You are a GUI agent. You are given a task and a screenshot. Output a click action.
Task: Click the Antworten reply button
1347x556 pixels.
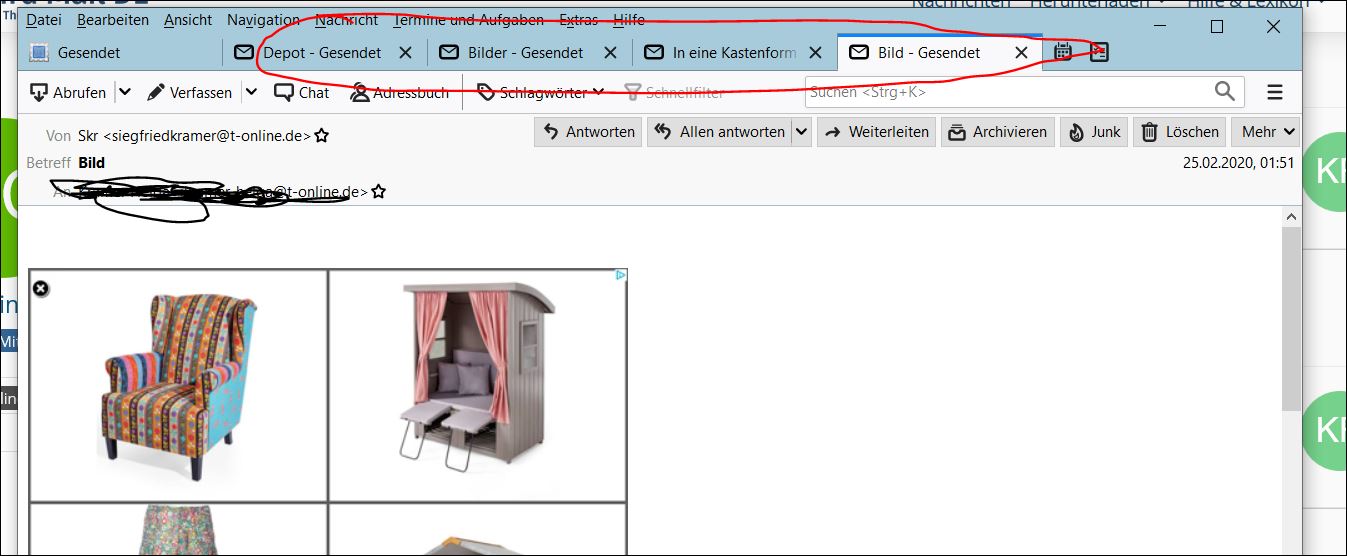[588, 131]
